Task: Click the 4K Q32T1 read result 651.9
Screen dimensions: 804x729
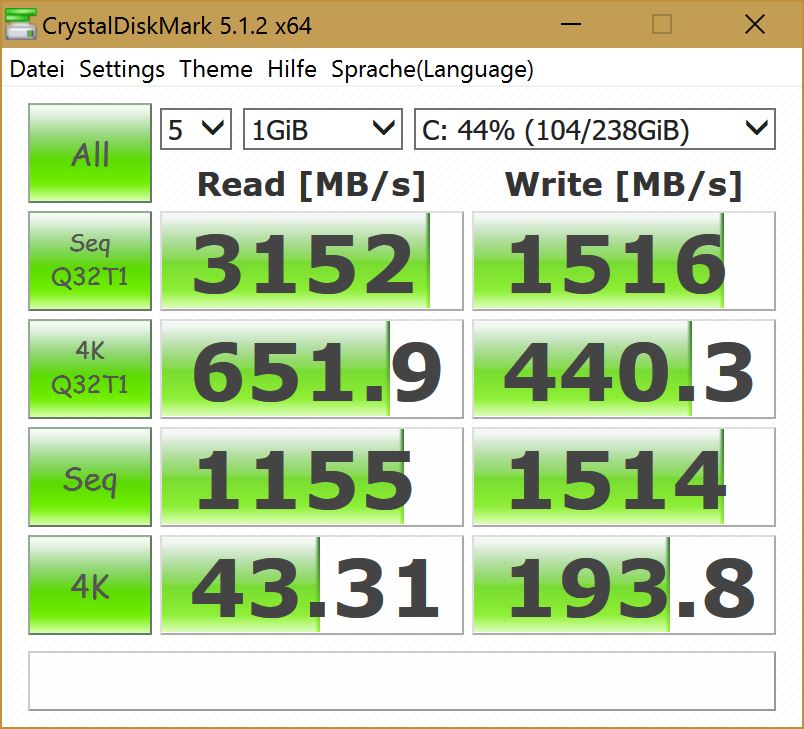Action: click(312, 369)
